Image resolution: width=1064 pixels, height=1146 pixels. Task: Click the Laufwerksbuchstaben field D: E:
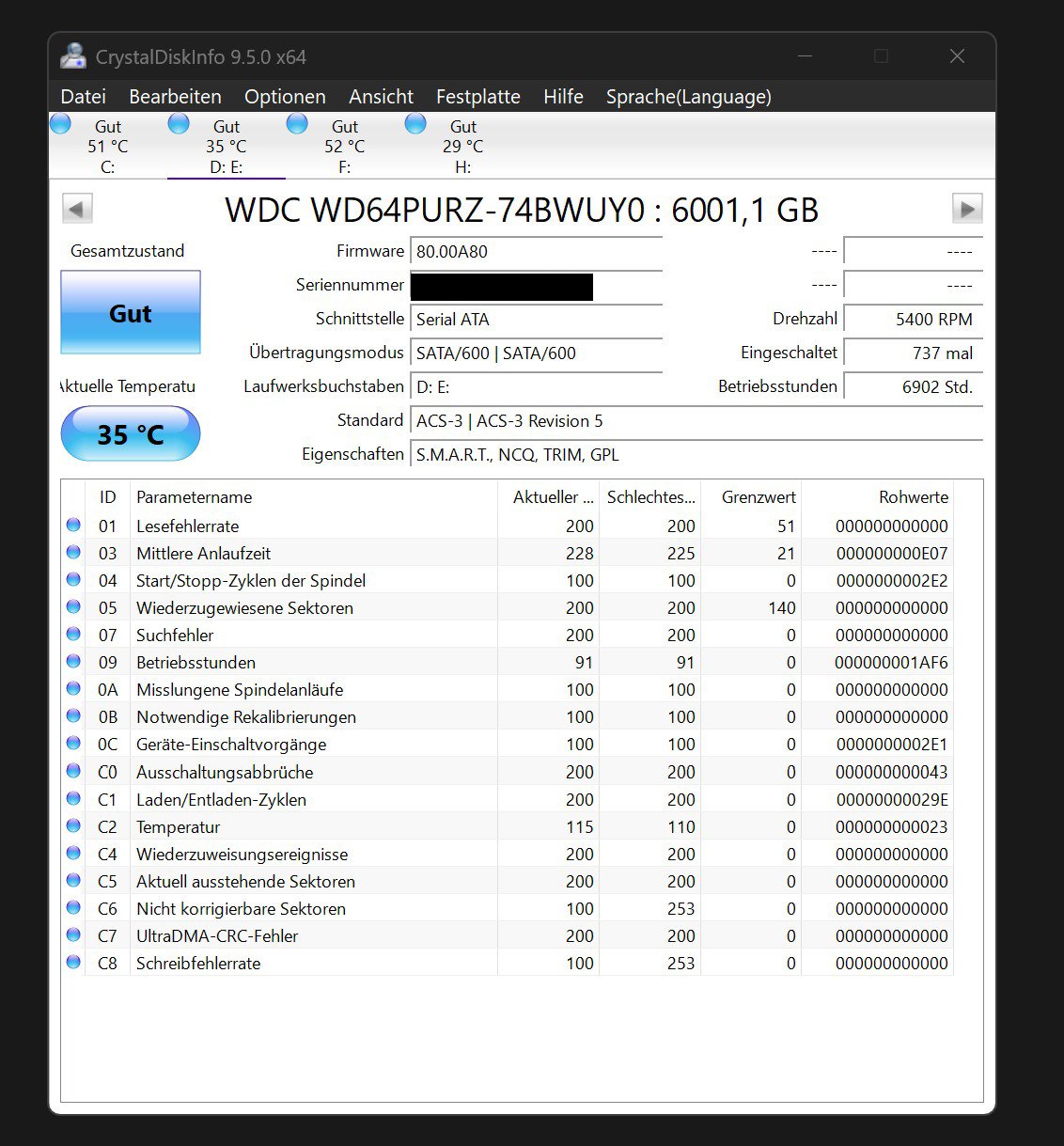(x=537, y=387)
